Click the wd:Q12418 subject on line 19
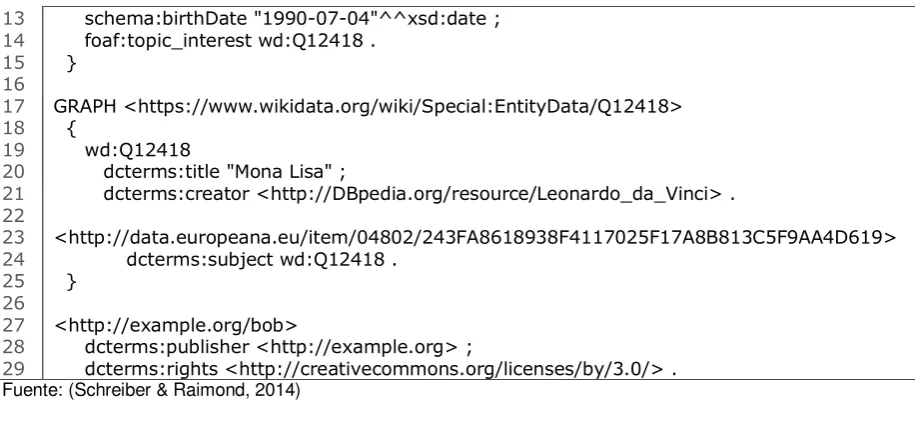 click(138, 150)
